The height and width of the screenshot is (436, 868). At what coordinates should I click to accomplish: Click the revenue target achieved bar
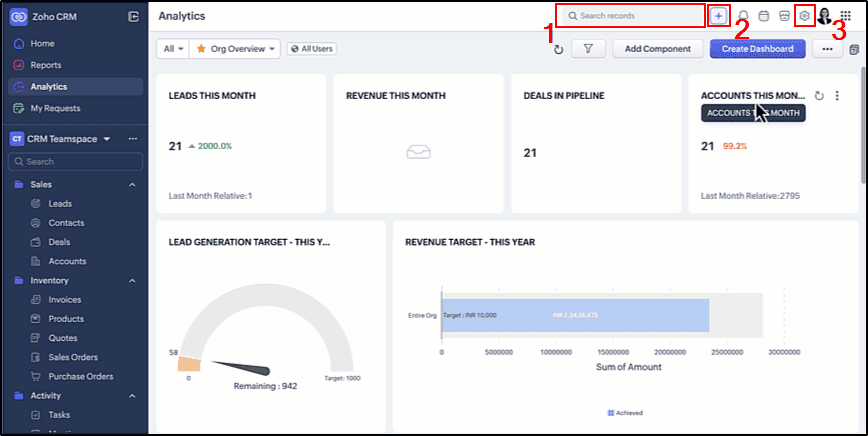click(575, 315)
